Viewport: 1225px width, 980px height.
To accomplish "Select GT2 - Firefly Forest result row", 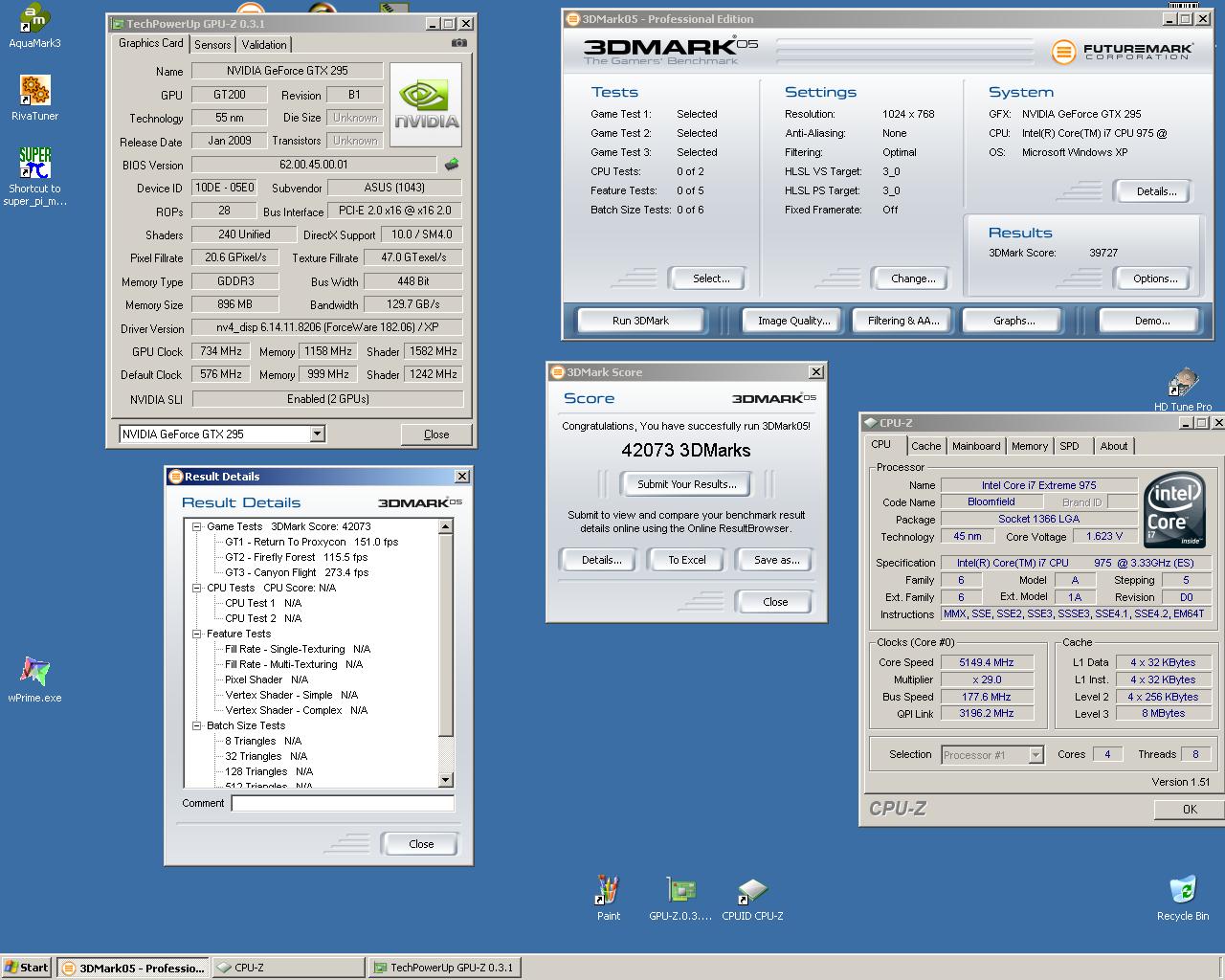I will tap(296, 557).
